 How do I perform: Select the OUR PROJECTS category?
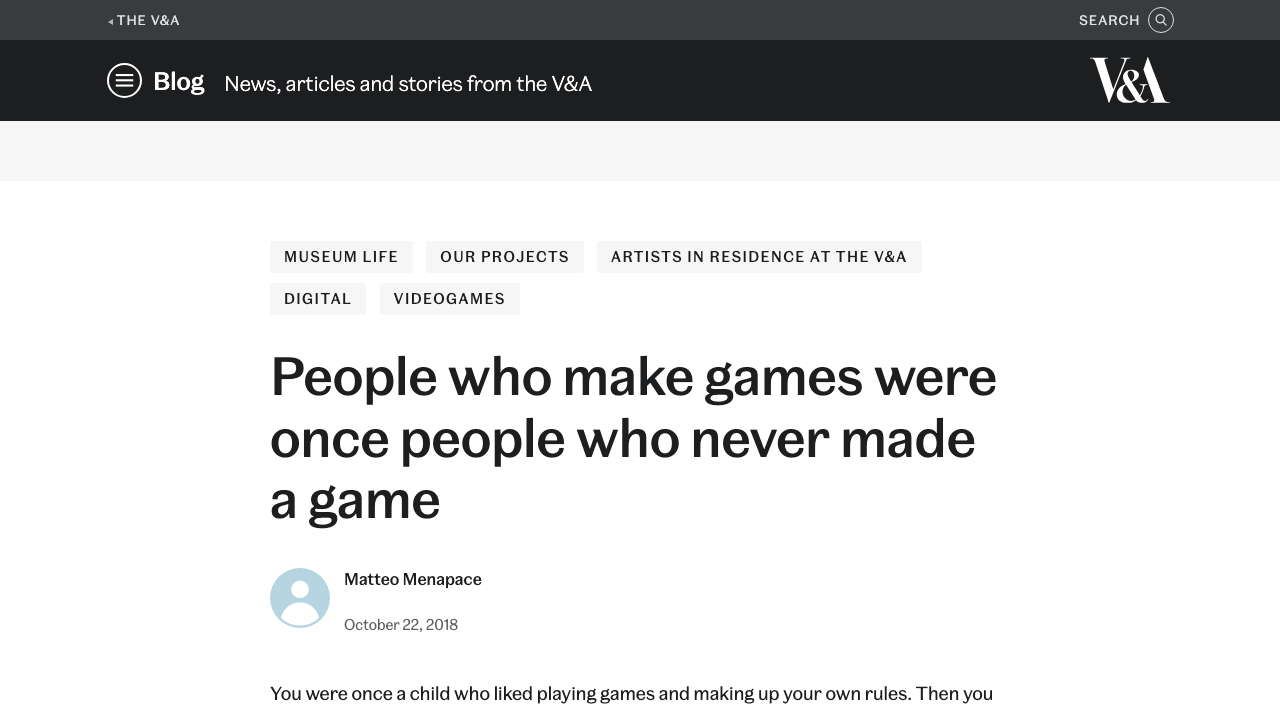pyautogui.click(x=504, y=257)
